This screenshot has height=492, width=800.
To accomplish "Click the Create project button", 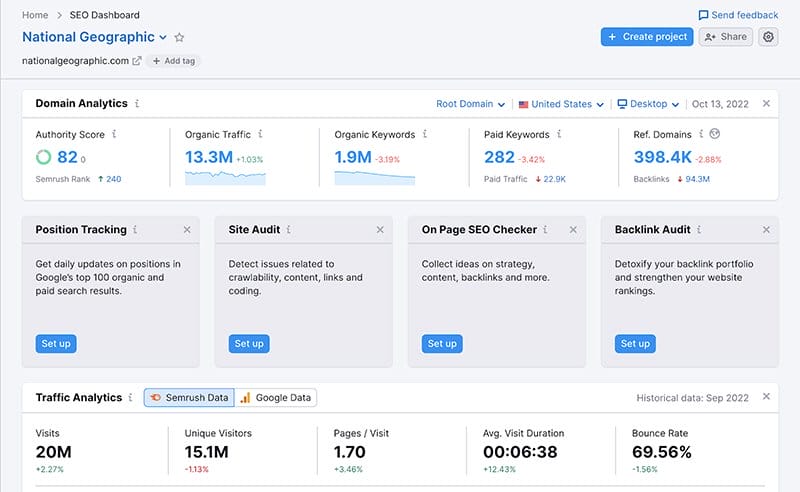I will (x=647, y=37).
